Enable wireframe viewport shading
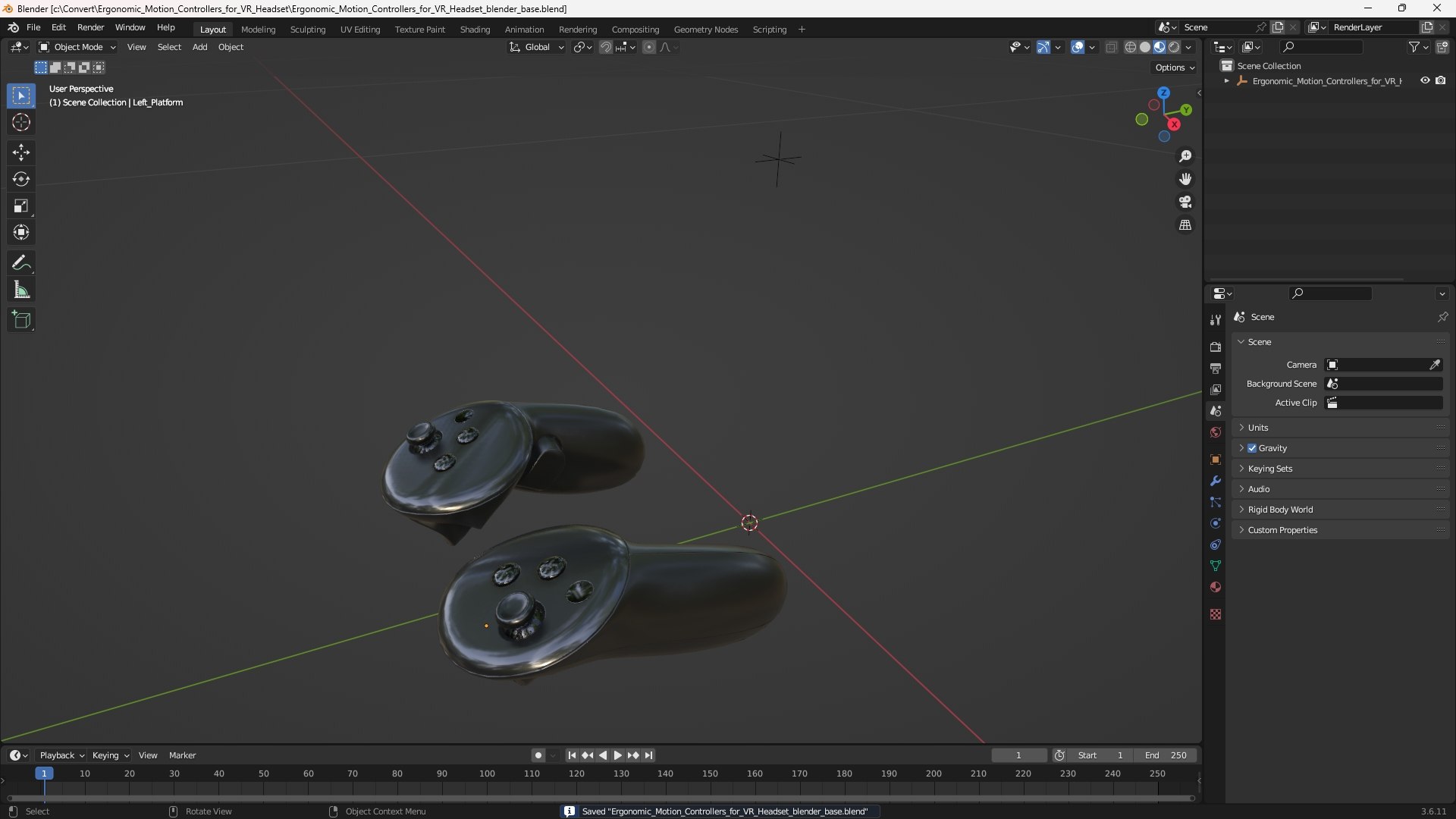 click(1130, 47)
